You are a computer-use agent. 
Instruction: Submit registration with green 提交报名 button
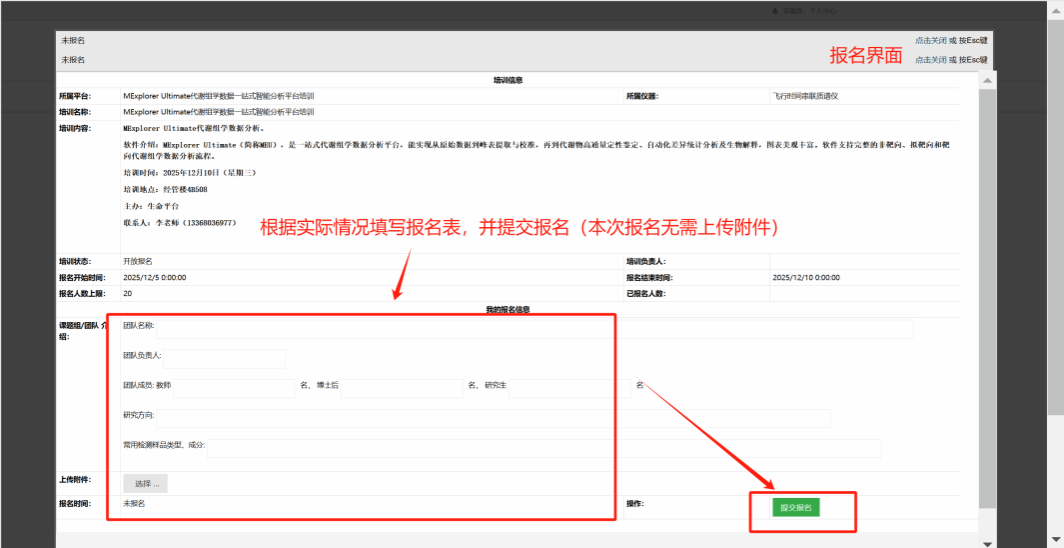coord(796,507)
